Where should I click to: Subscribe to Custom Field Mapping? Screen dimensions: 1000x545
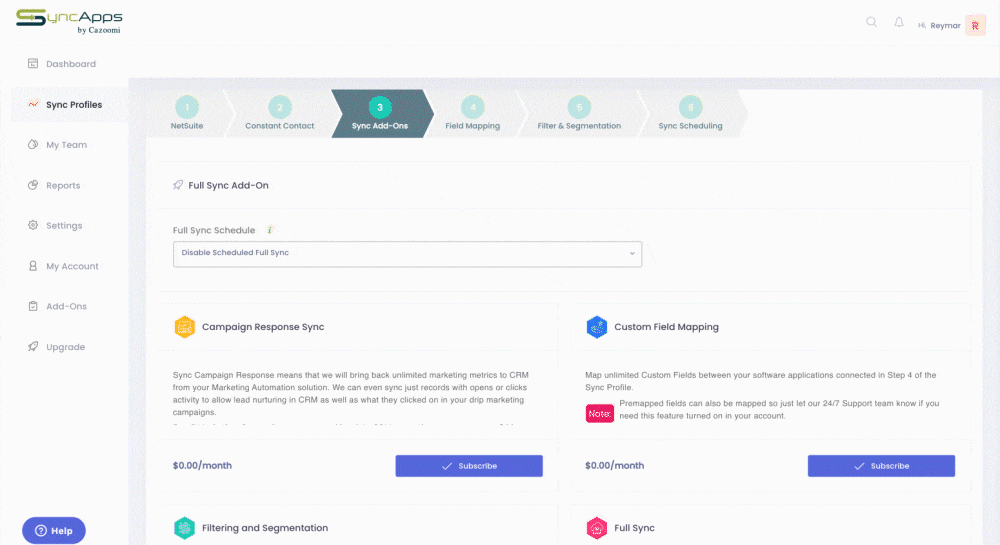[881, 466]
